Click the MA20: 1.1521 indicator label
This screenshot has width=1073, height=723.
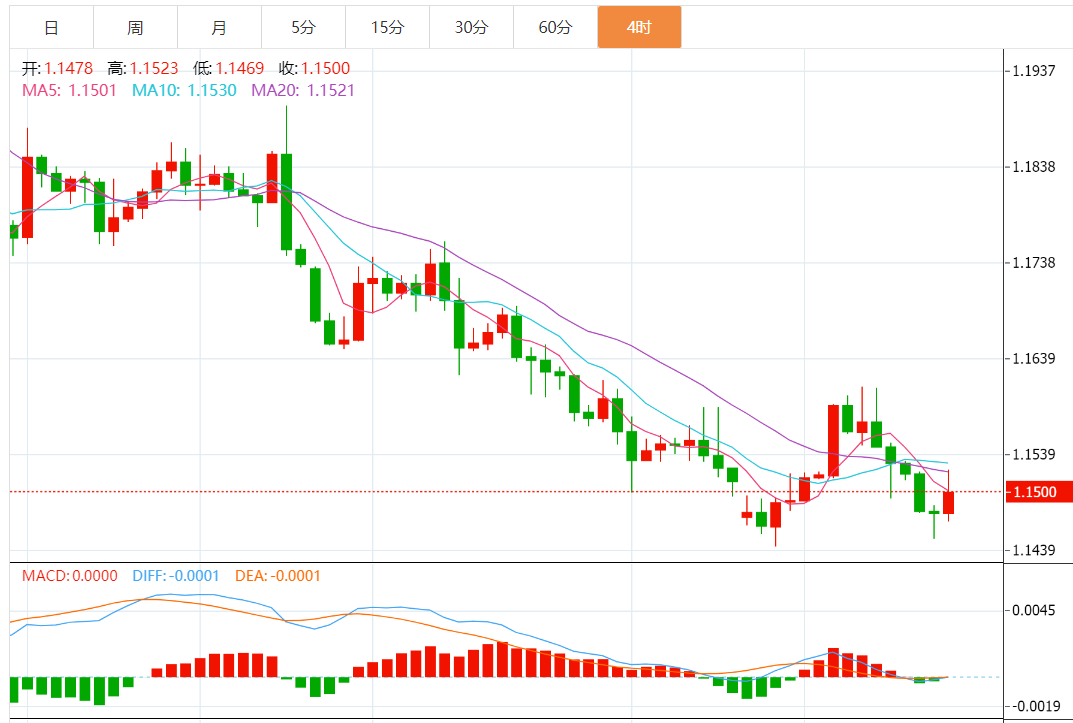tap(303, 90)
